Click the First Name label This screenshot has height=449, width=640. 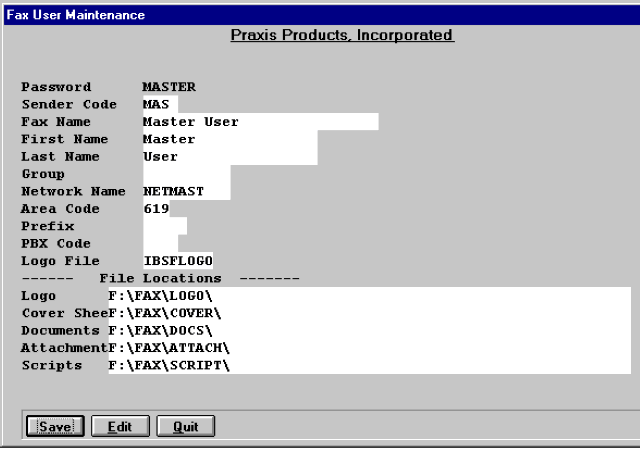coord(65,139)
